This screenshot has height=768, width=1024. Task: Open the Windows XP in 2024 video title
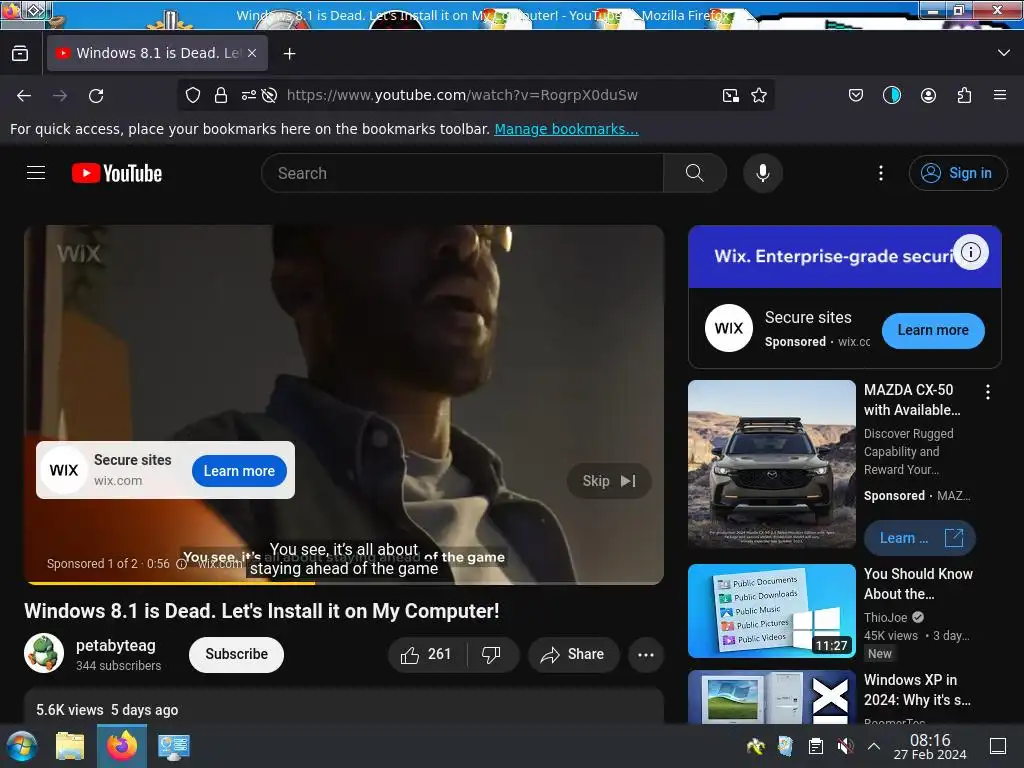917,690
